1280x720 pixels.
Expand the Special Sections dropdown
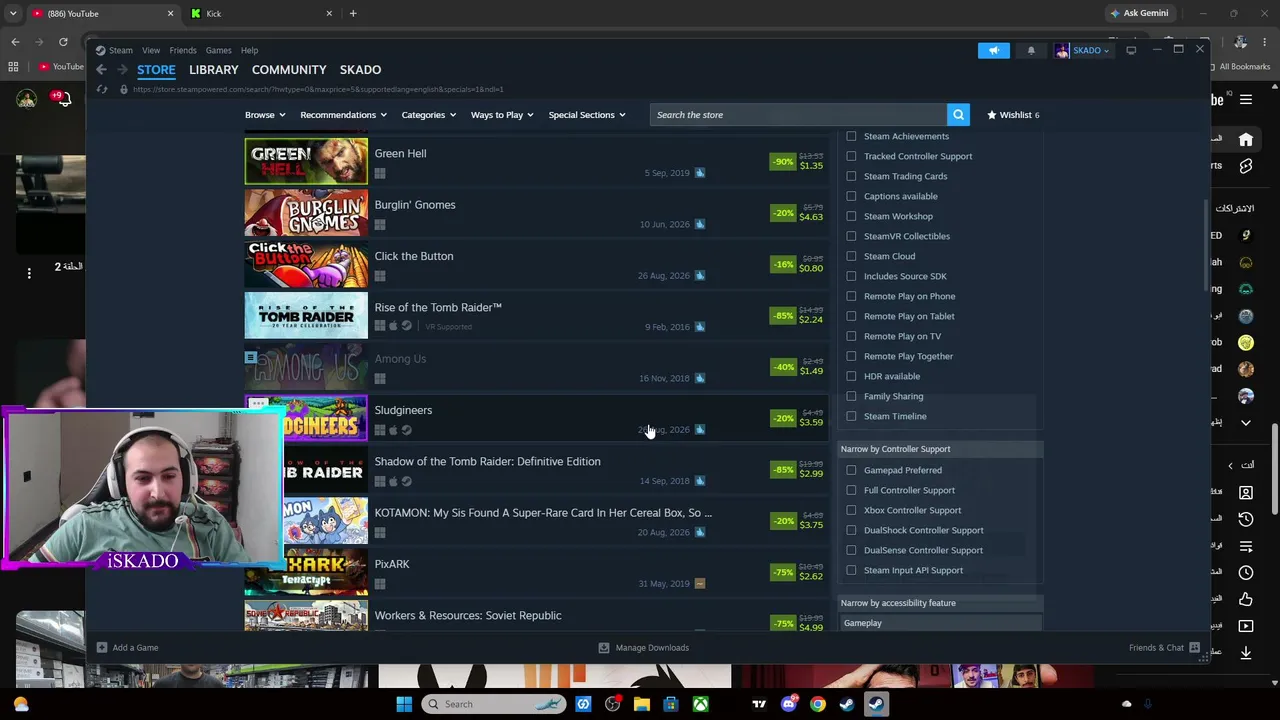(x=587, y=115)
